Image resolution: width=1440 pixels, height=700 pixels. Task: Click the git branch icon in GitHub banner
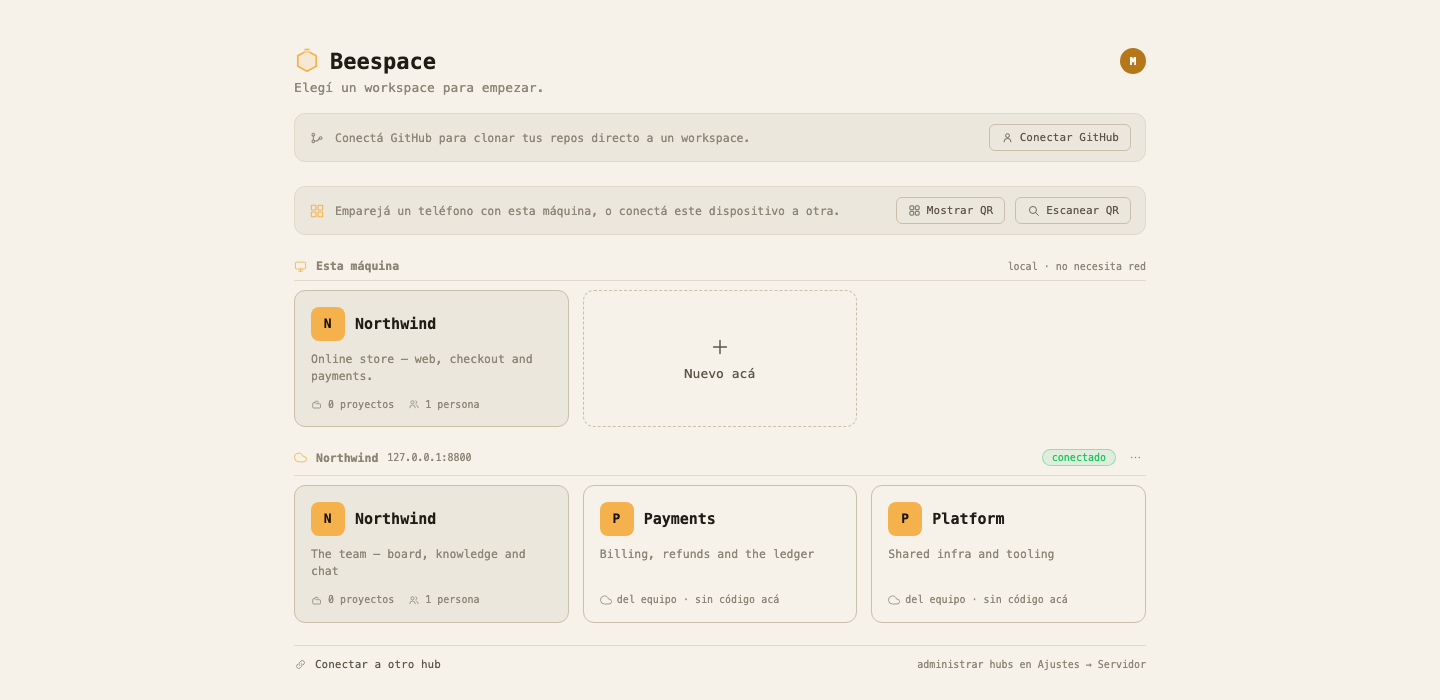tap(317, 138)
